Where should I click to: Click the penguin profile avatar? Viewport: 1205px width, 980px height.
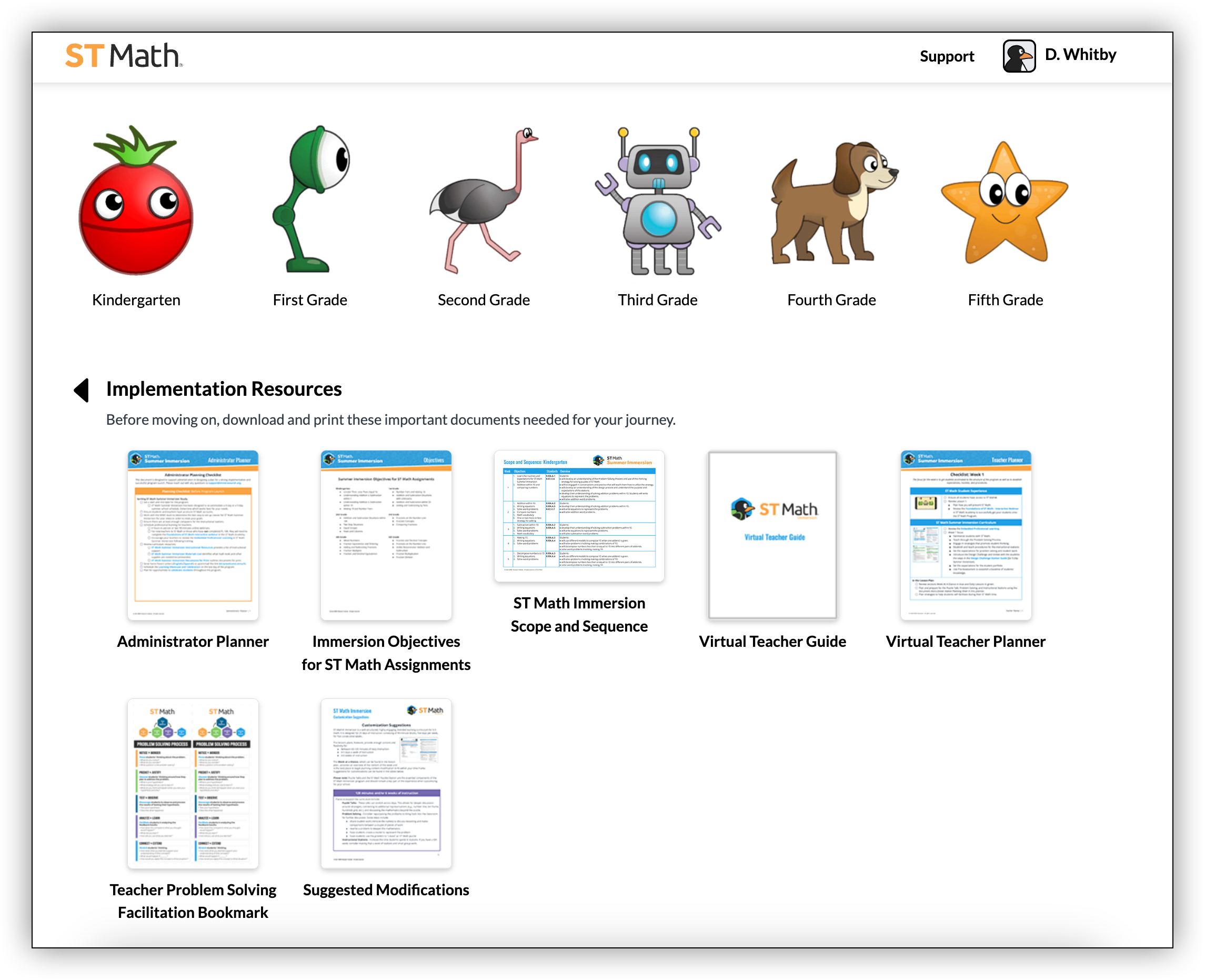coord(1018,55)
